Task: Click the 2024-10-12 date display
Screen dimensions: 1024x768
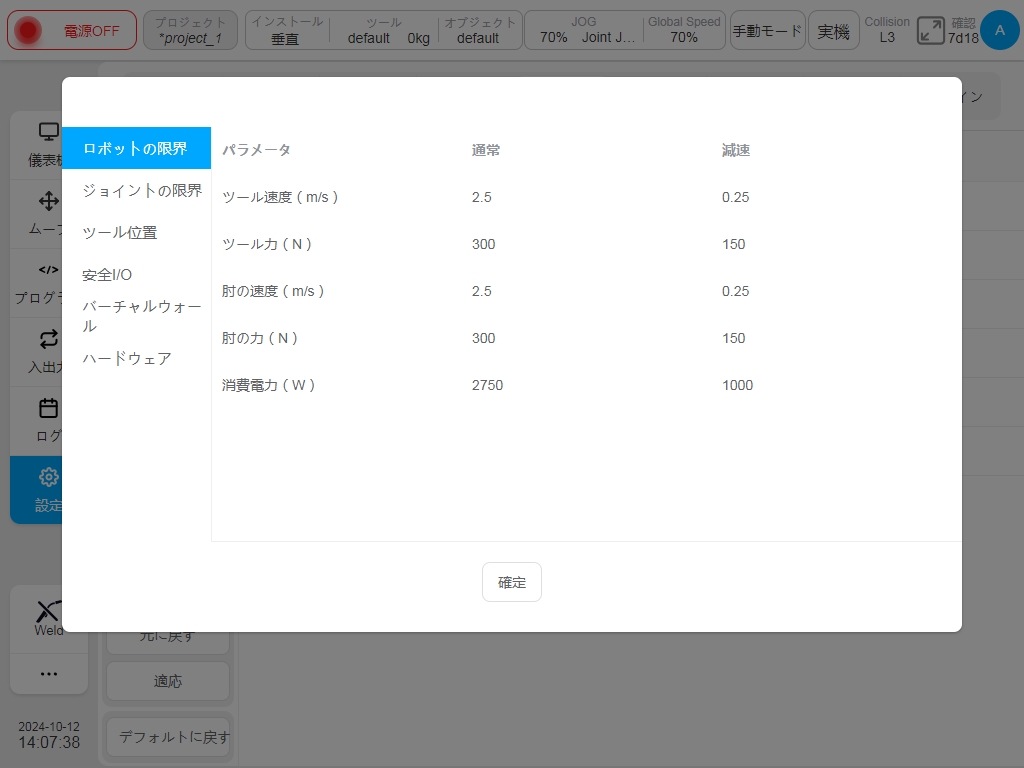Action: coord(49,726)
